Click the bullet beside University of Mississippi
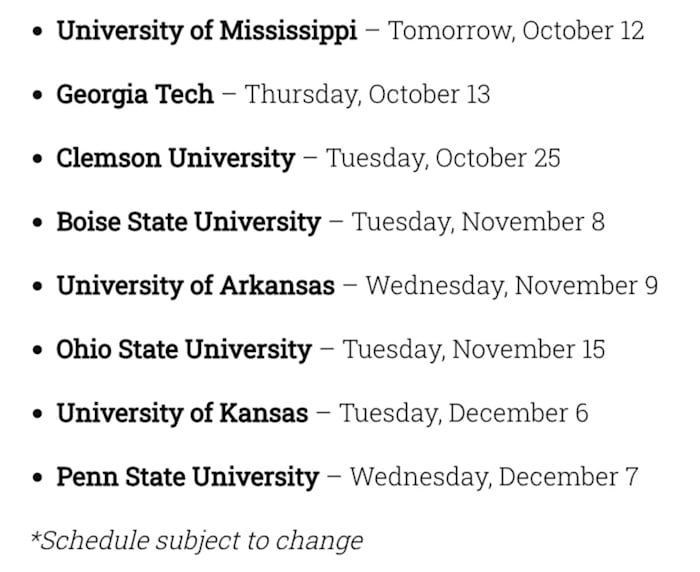Screen dimensions: 700x572 [x=38, y=32]
